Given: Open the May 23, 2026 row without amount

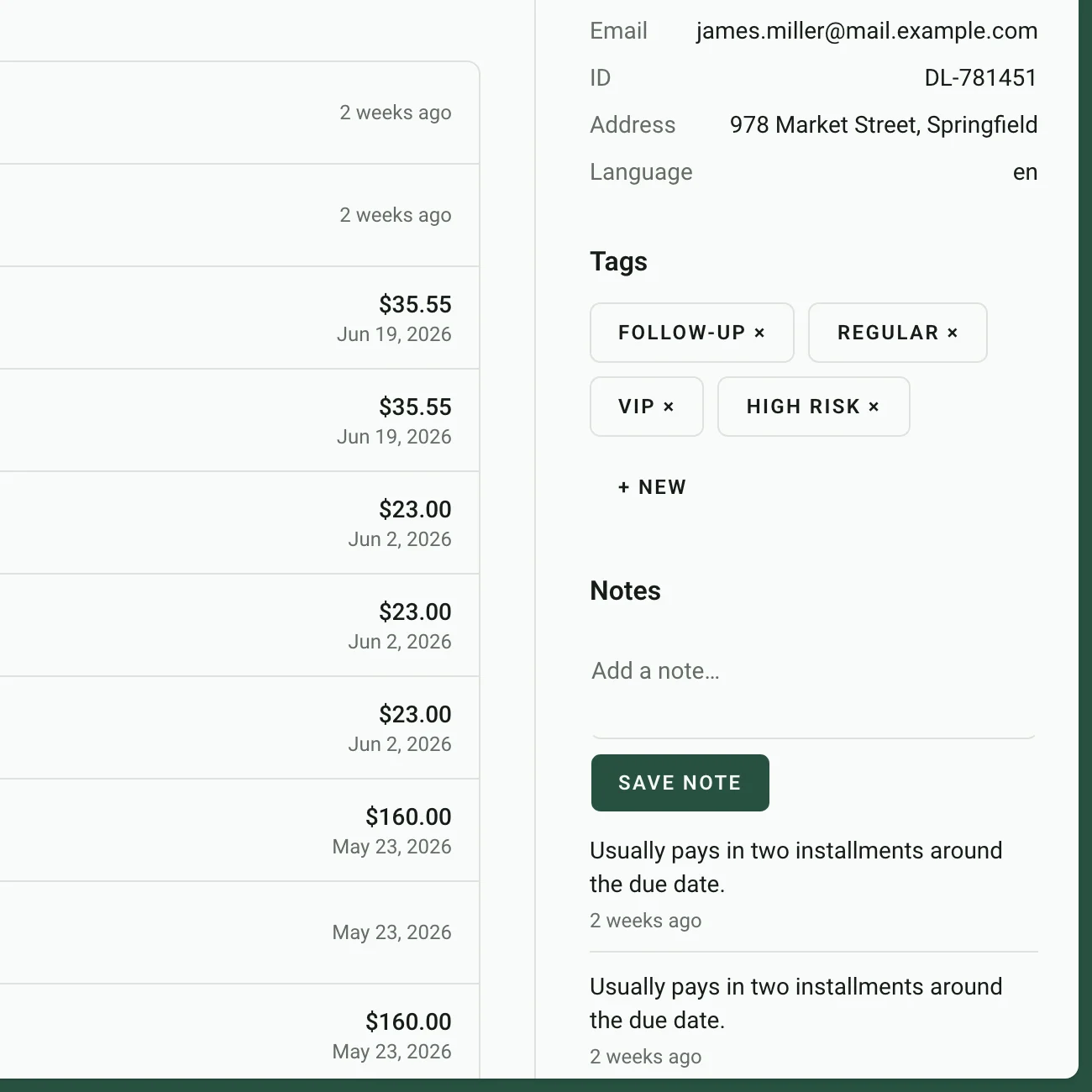Looking at the screenshot, I should click(239, 933).
